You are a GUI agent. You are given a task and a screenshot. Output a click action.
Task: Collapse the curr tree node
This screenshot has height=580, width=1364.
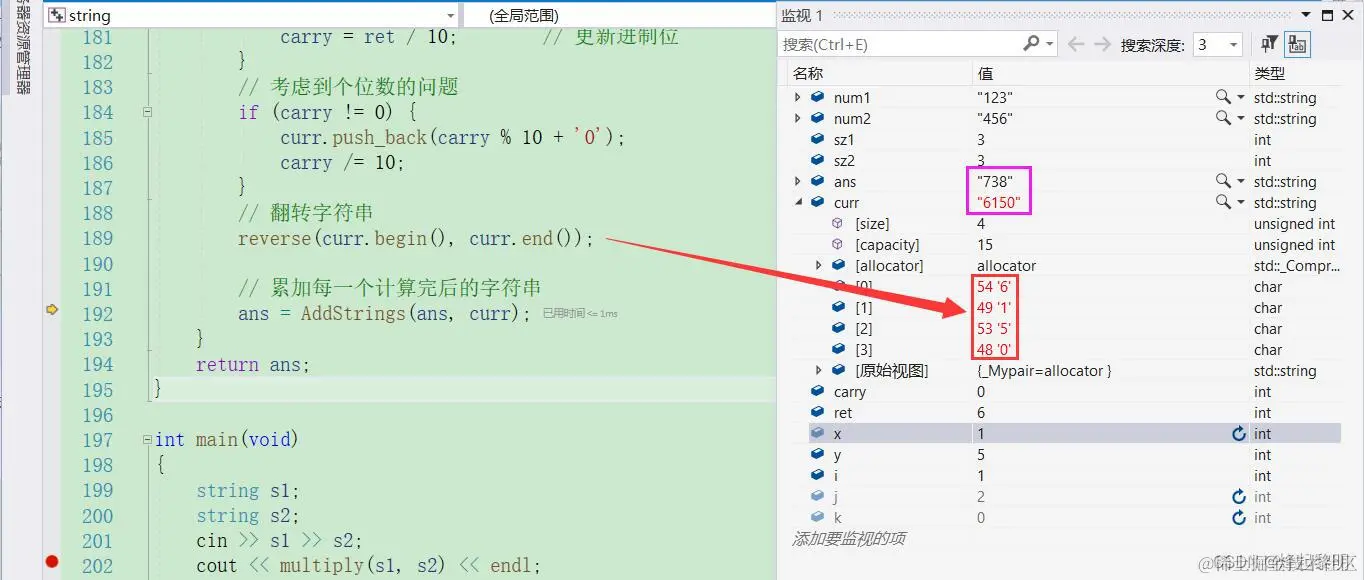click(x=798, y=202)
